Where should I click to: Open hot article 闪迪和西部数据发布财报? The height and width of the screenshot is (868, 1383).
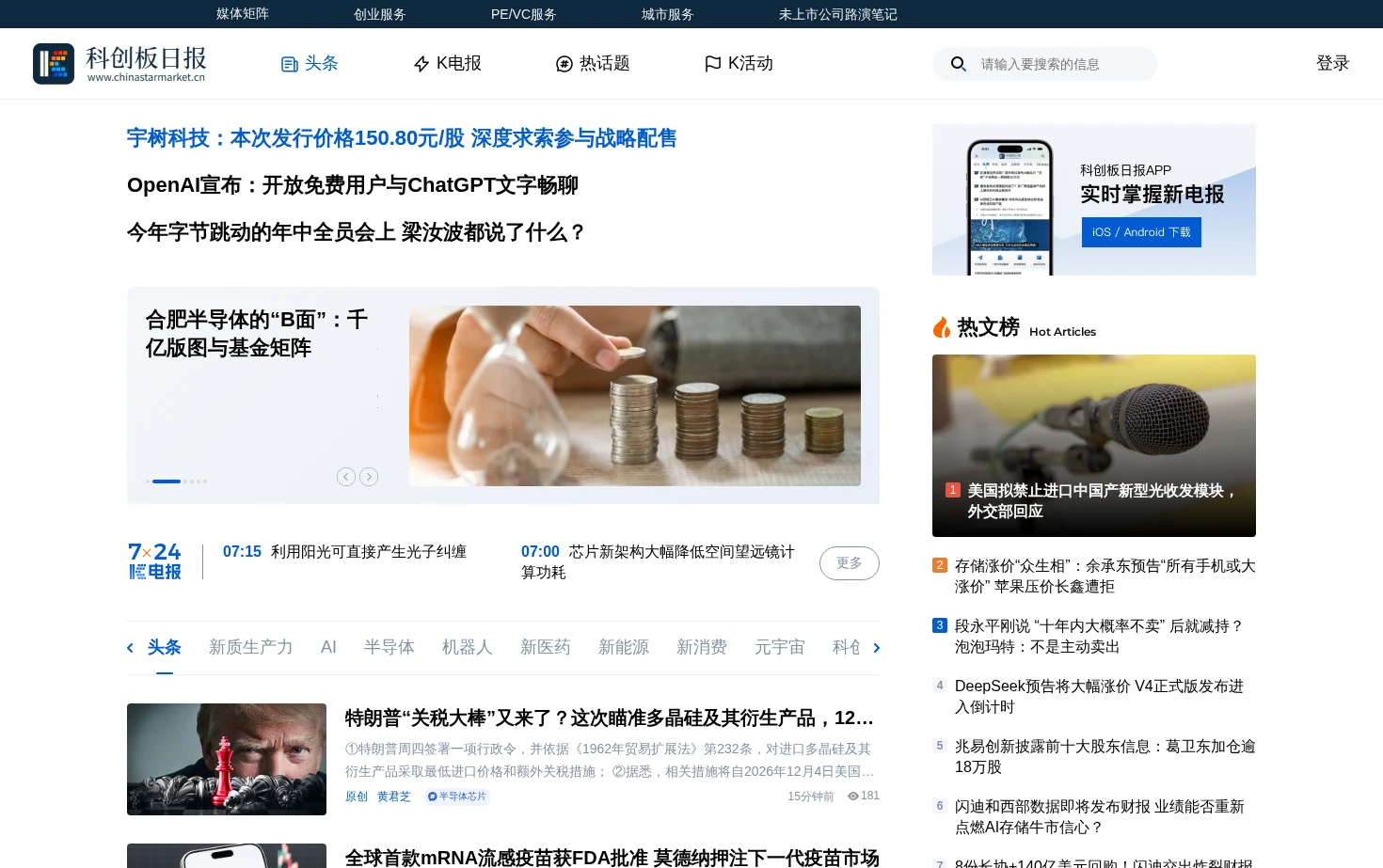1099,817
